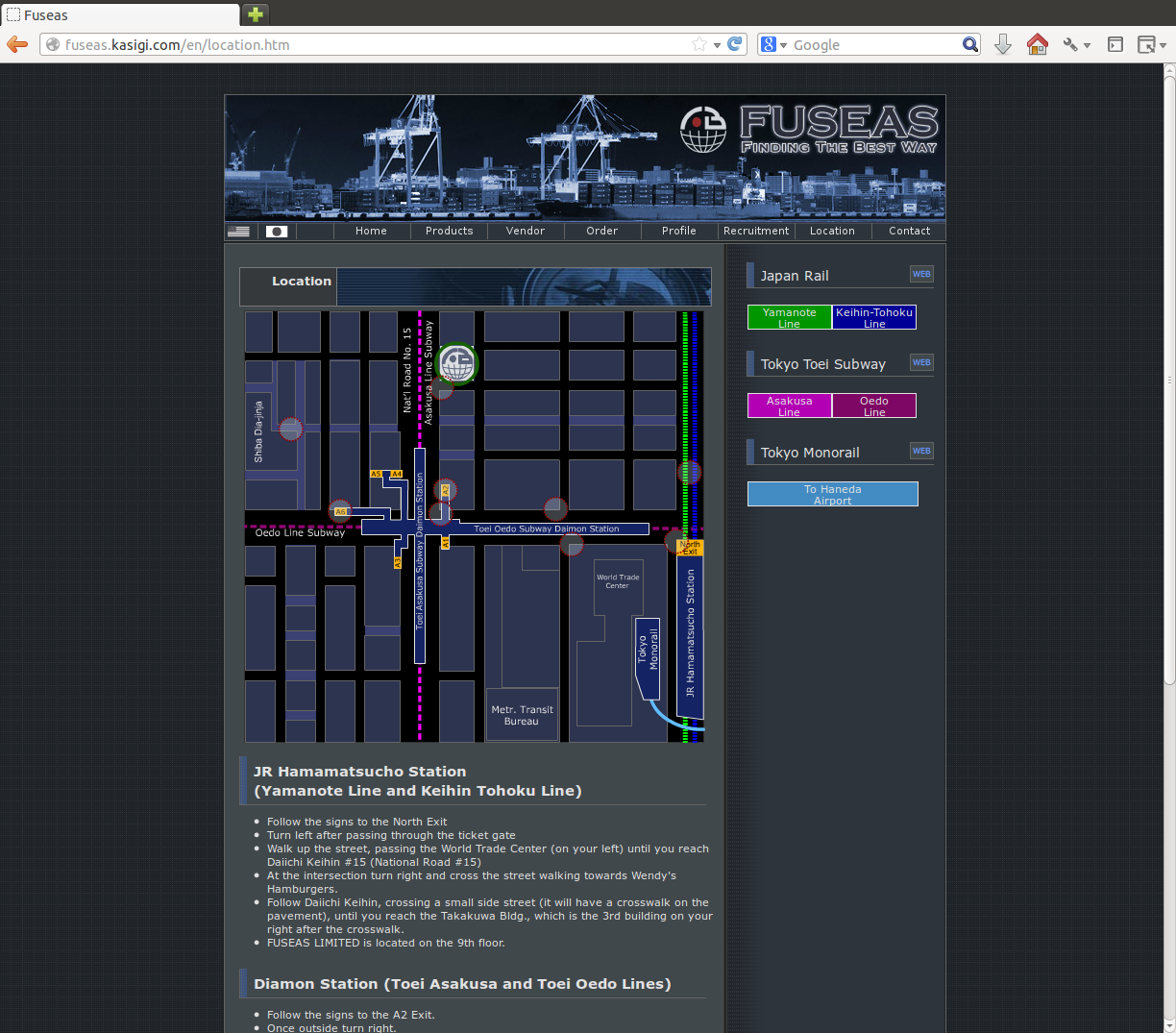Open the wrench tools menu dropdown
The width and height of the screenshot is (1176, 1033).
coord(1076,44)
